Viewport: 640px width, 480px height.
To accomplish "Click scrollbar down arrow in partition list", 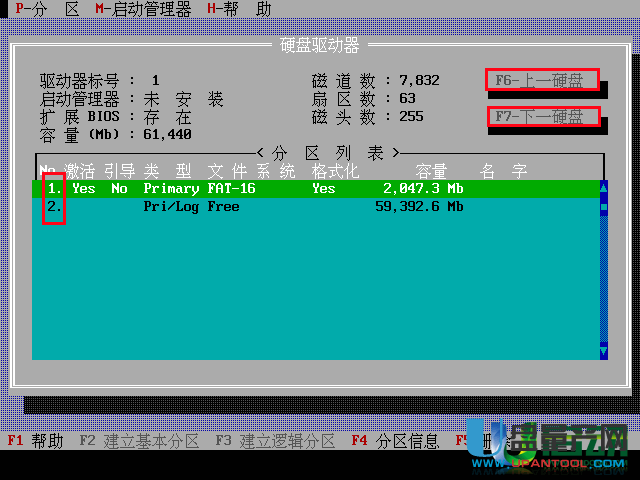I will click(x=603, y=352).
